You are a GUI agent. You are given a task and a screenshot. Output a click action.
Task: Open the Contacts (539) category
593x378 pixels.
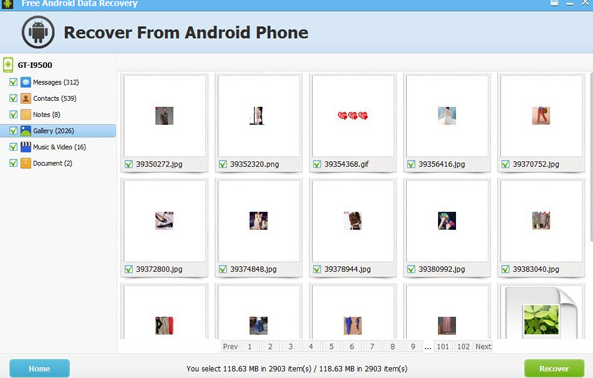(x=54, y=98)
